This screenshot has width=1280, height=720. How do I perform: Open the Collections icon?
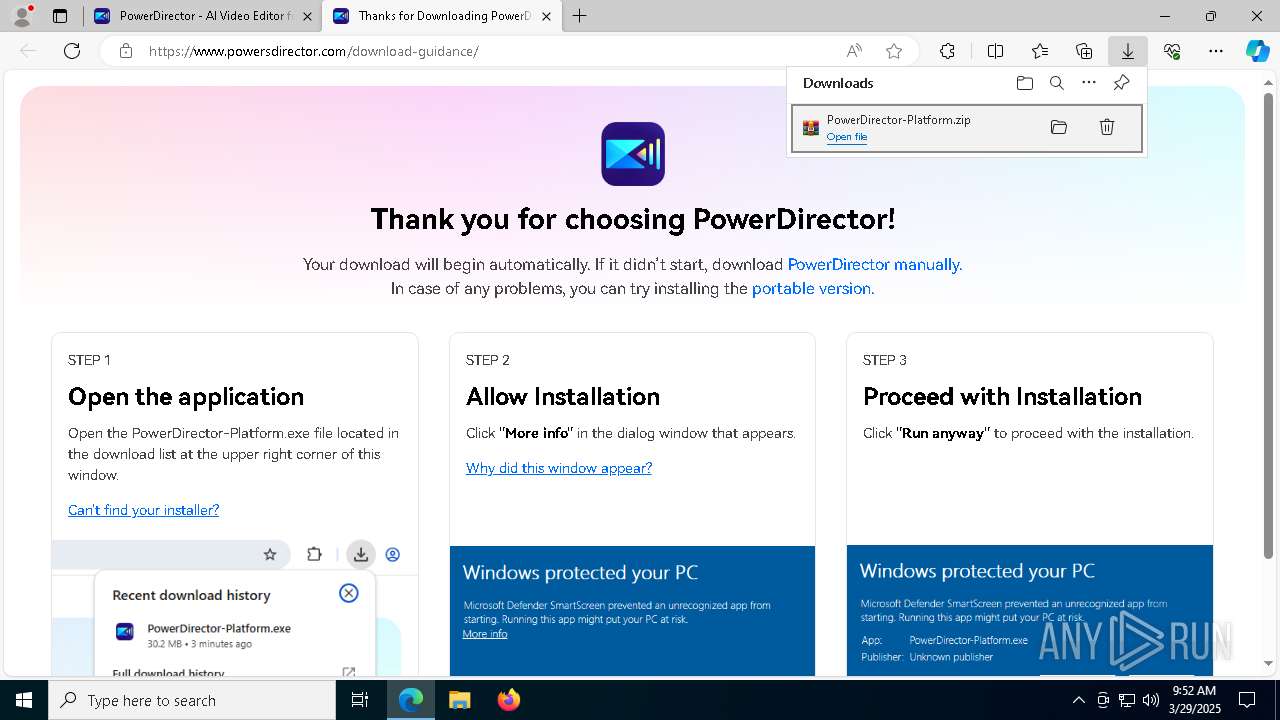tap(1084, 51)
